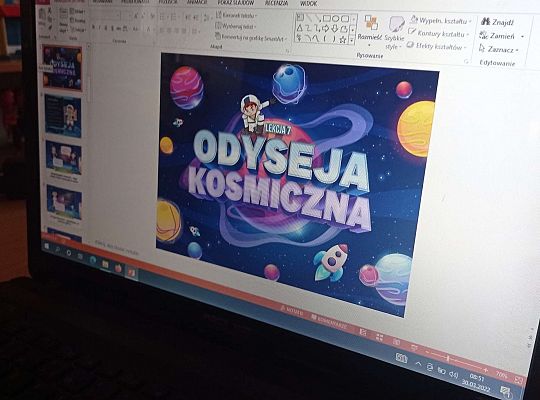The height and width of the screenshot is (400, 540).
Task: Click the taskbar search icon
Action: tap(57, 249)
